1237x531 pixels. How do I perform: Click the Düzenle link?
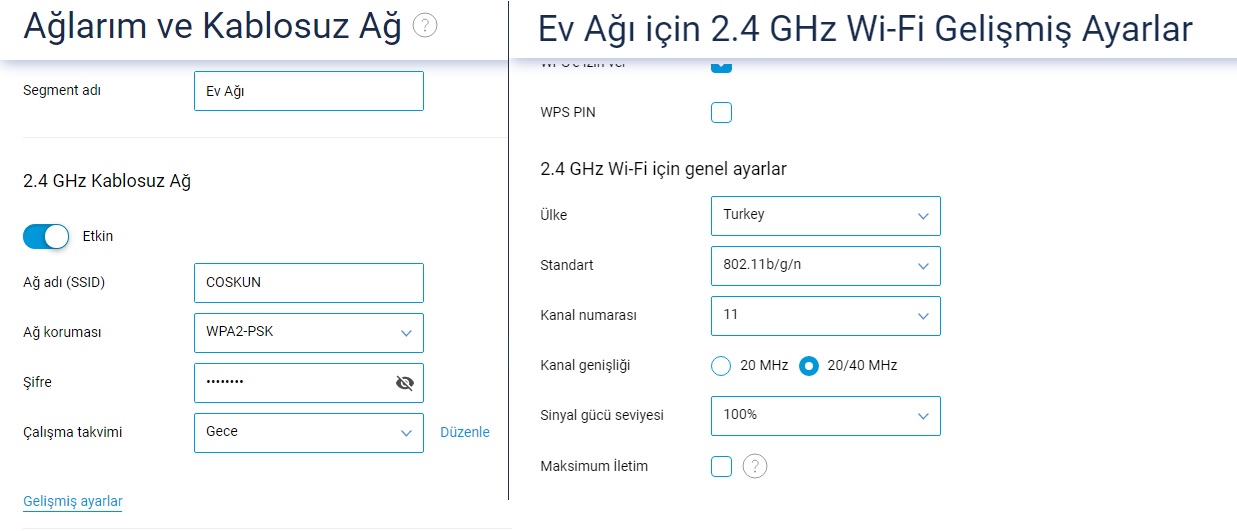(465, 432)
